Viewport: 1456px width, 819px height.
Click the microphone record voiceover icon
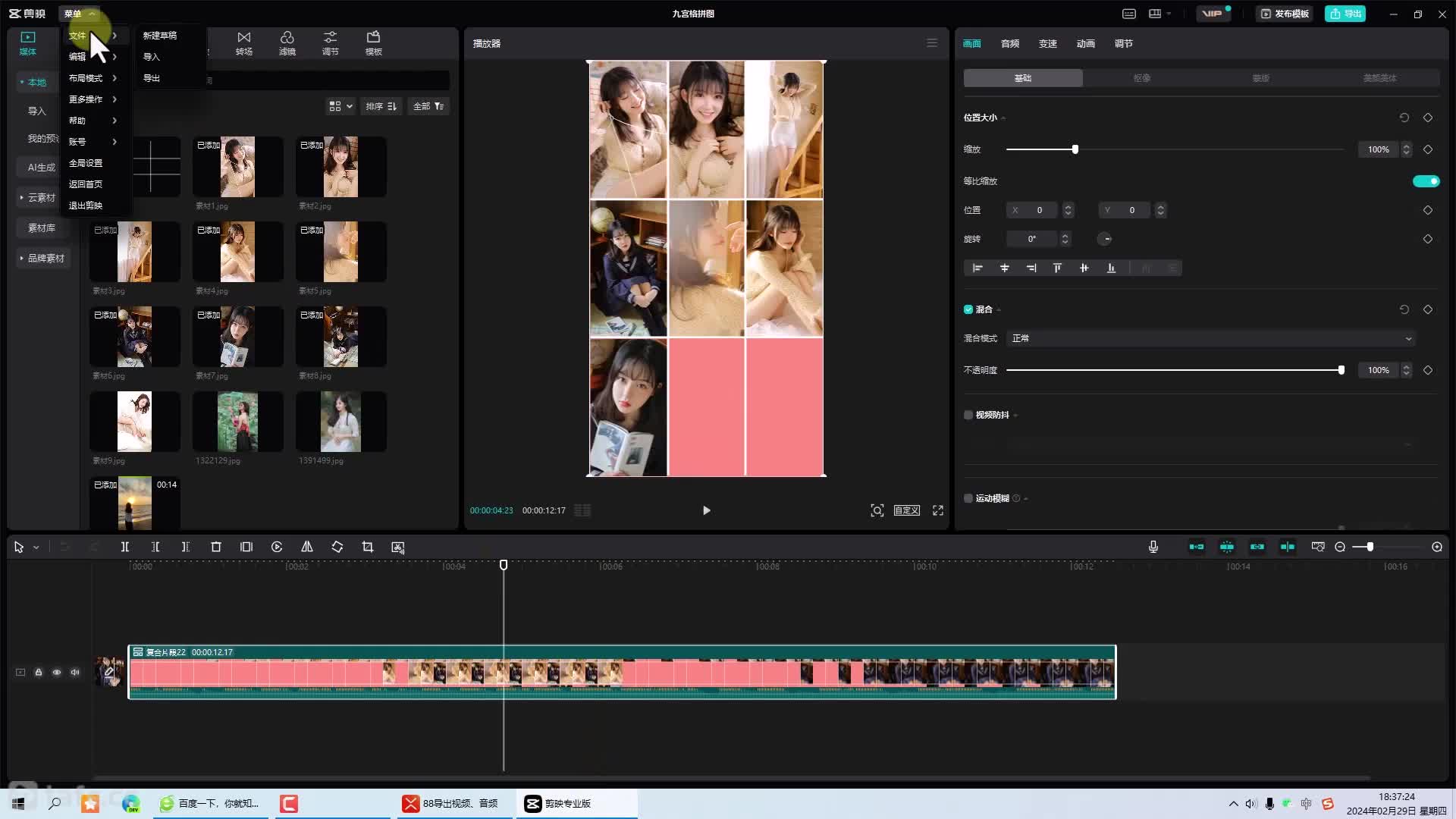tap(1153, 547)
